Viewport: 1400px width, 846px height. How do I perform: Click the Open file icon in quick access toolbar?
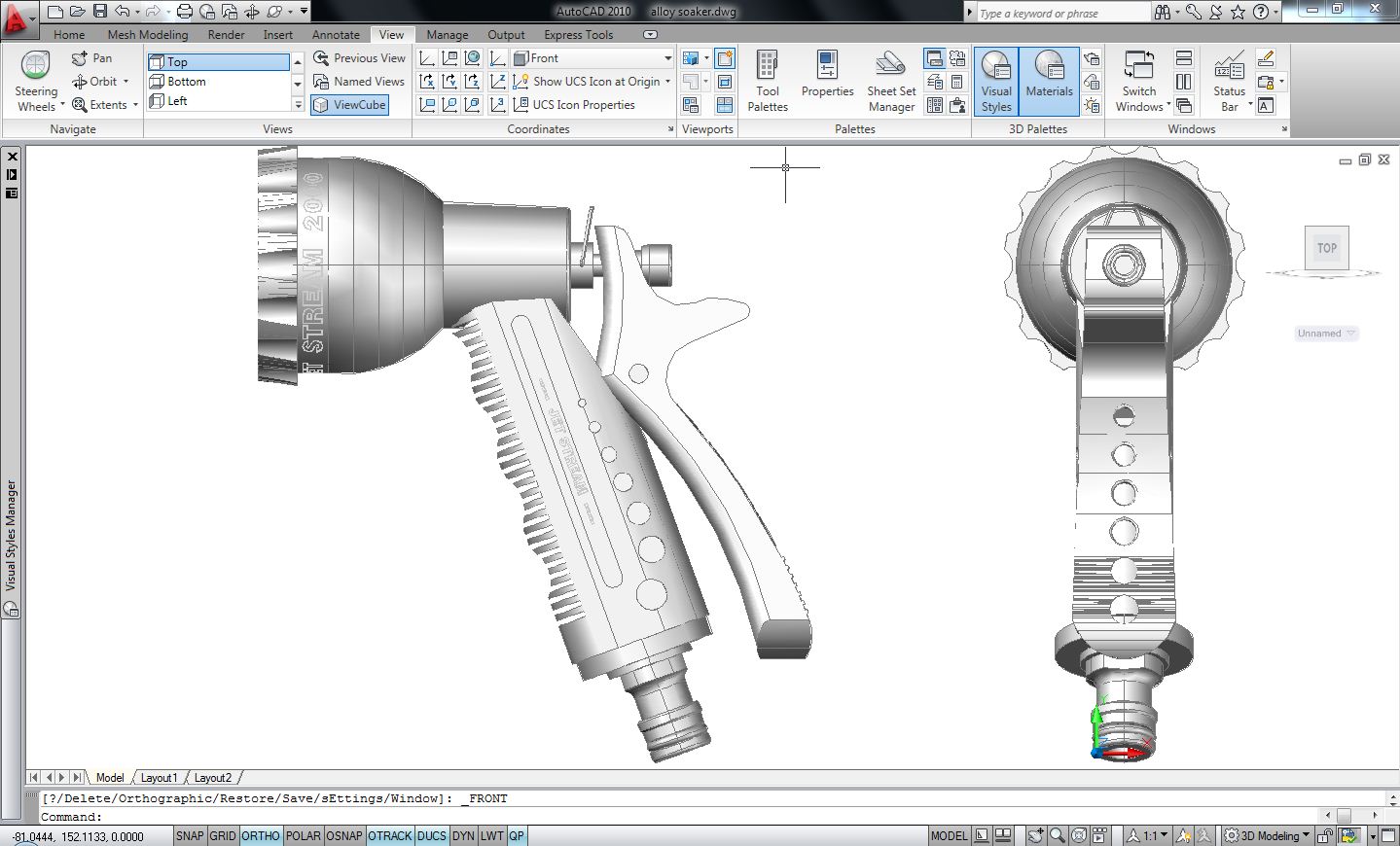coord(78,12)
